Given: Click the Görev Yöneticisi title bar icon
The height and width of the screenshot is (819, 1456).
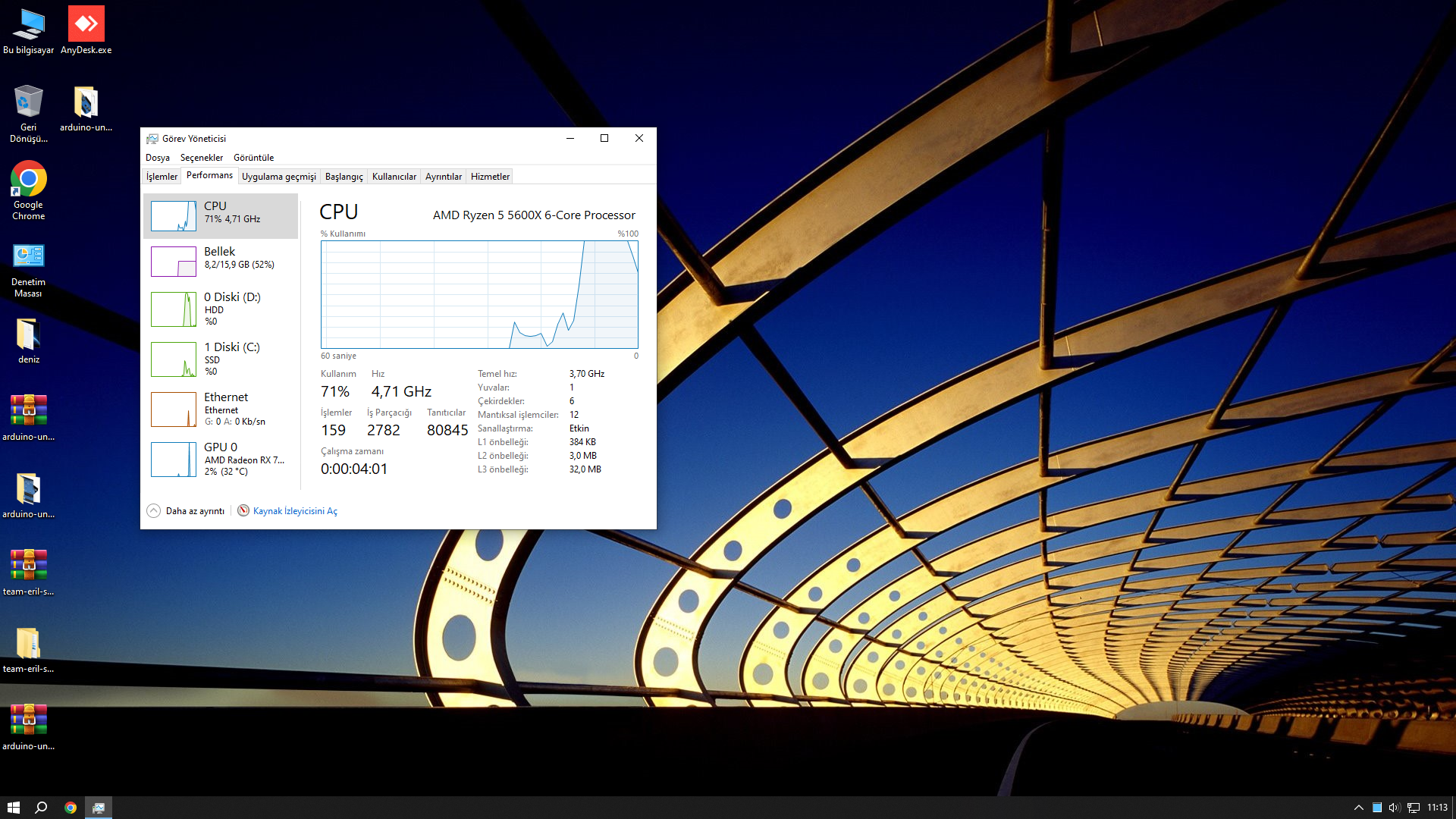Looking at the screenshot, I should pos(152,139).
